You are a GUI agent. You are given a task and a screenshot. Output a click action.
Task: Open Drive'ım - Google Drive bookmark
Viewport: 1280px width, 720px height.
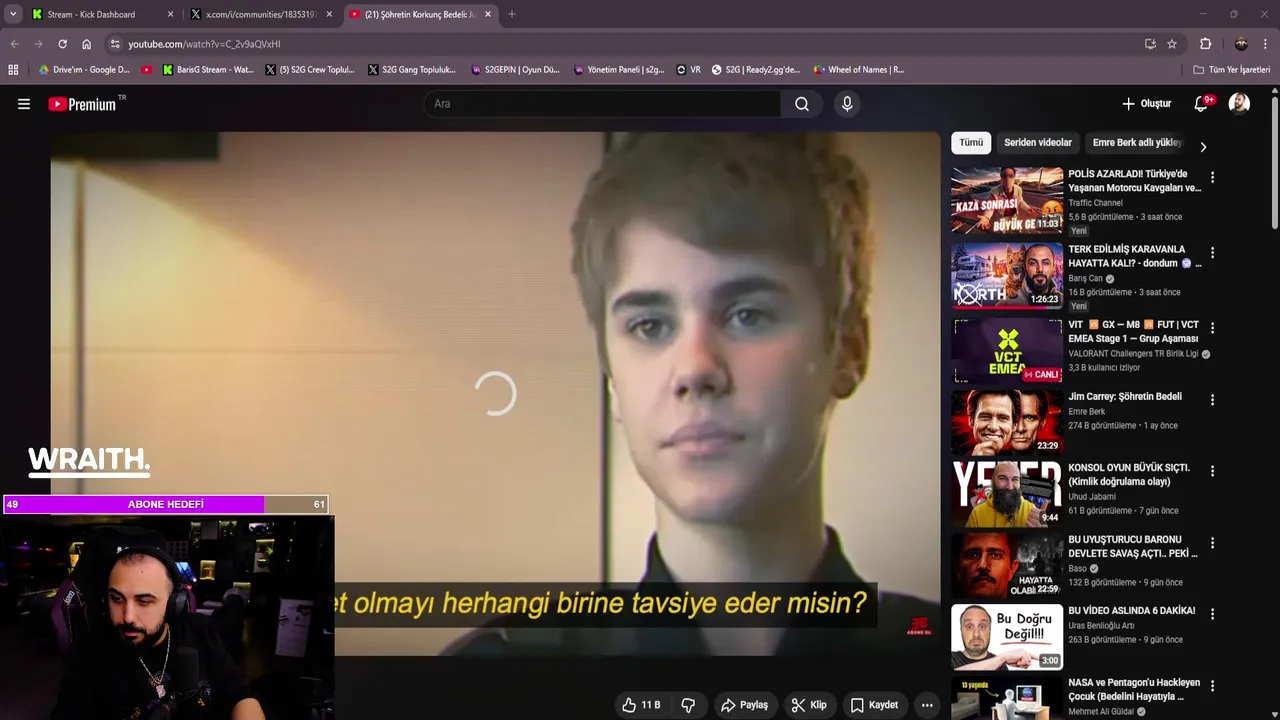84,70
